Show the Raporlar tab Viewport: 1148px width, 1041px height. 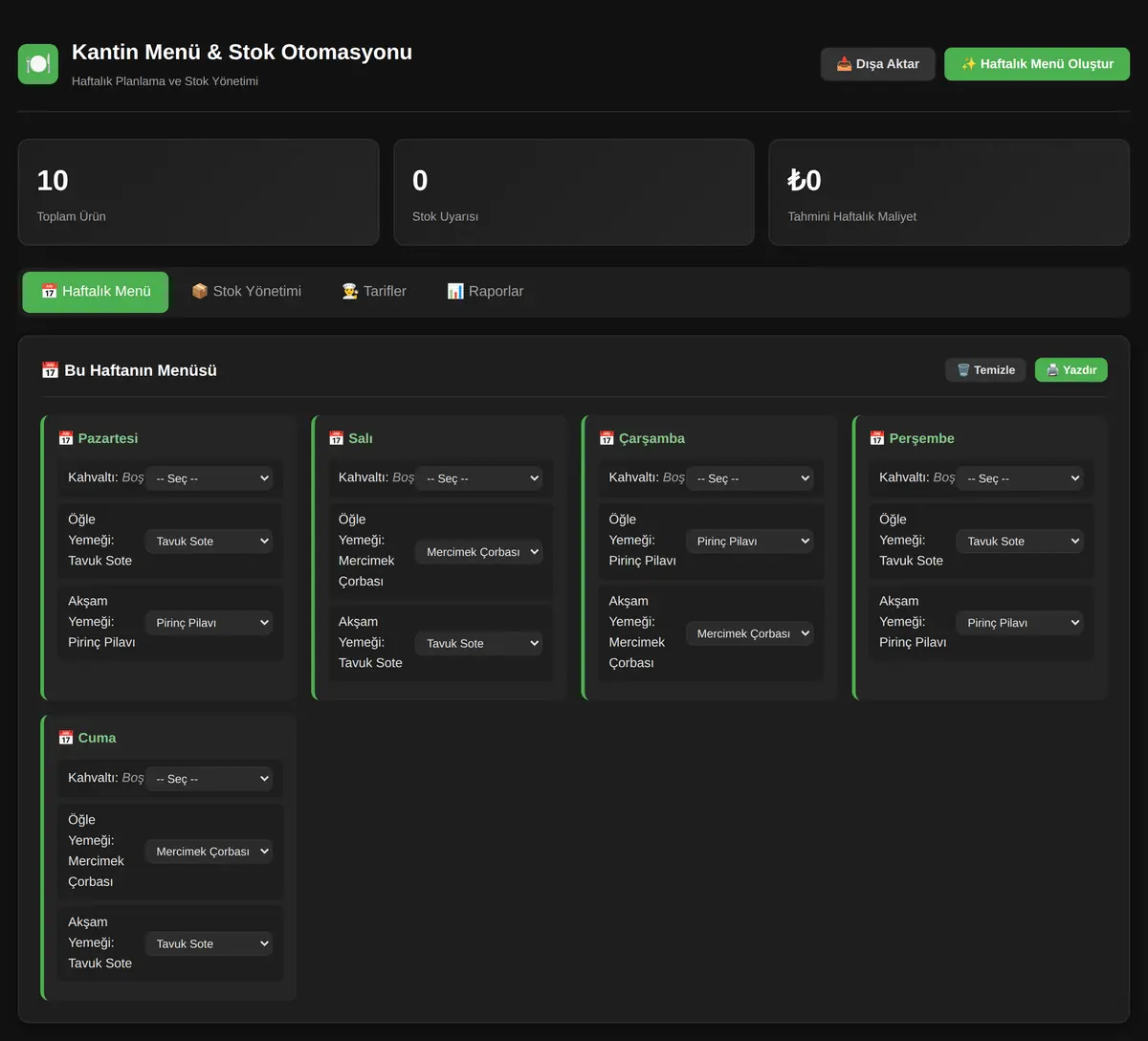[485, 292]
